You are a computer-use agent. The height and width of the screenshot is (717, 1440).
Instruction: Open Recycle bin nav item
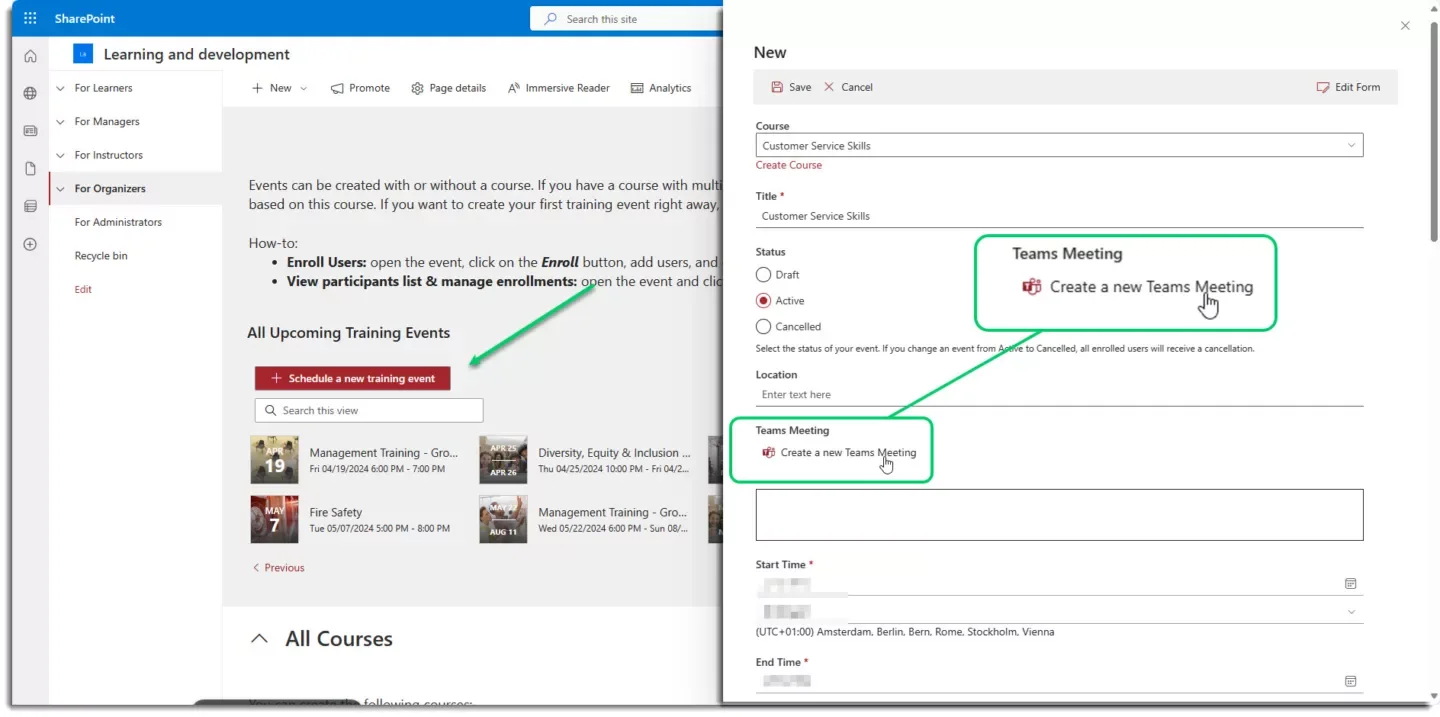[x=101, y=255]
